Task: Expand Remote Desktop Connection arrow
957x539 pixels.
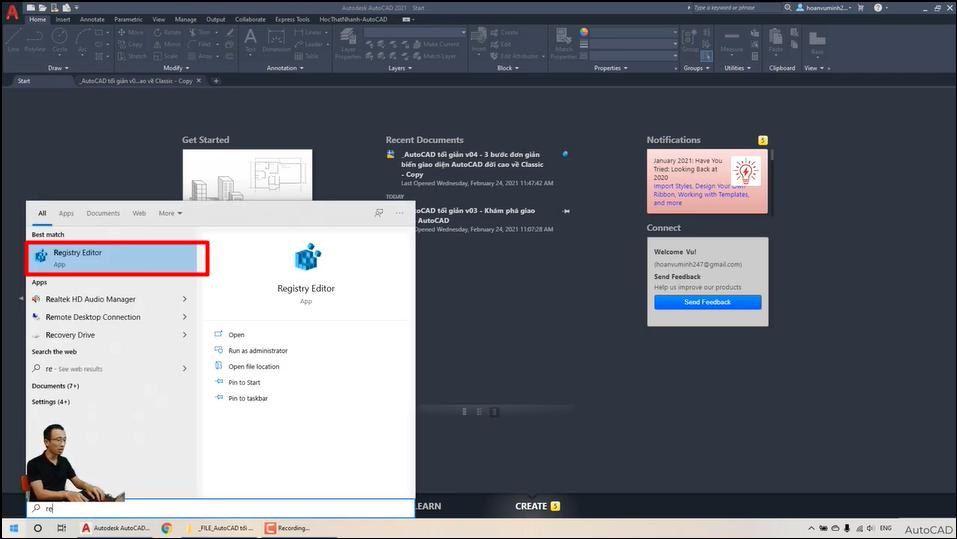Action: (184, 317)
